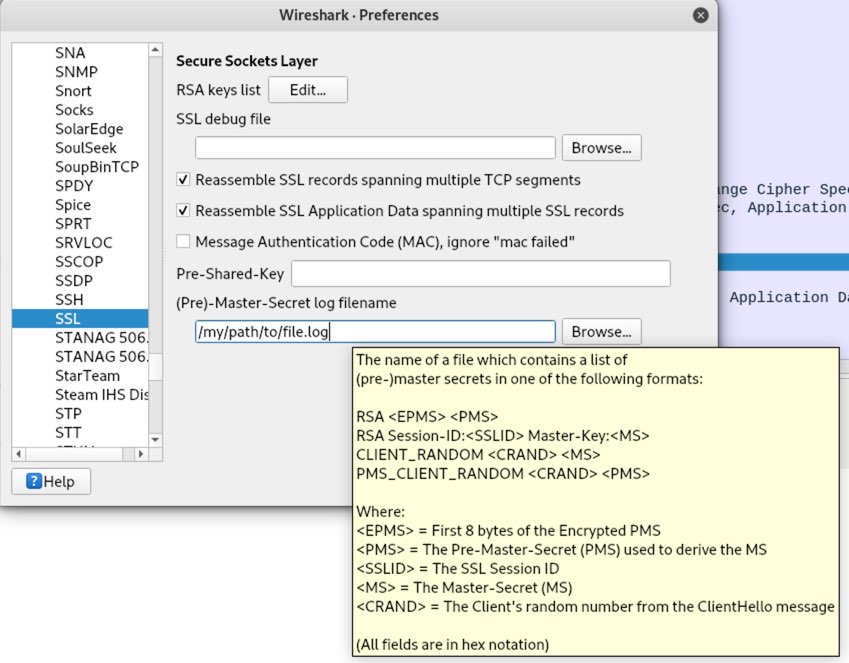
Task: Close the Wireshark Preferences dialog
Action: (699, 15)
